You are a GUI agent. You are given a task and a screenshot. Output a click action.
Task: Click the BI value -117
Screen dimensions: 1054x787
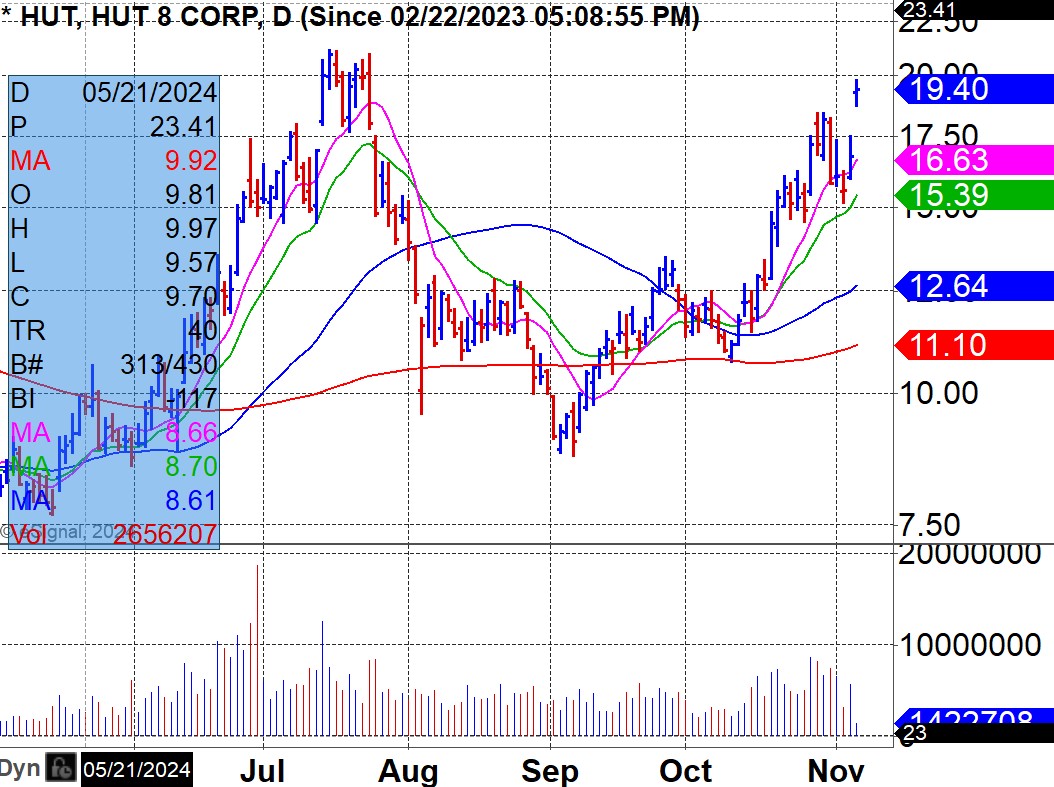(x=192, y=399)
